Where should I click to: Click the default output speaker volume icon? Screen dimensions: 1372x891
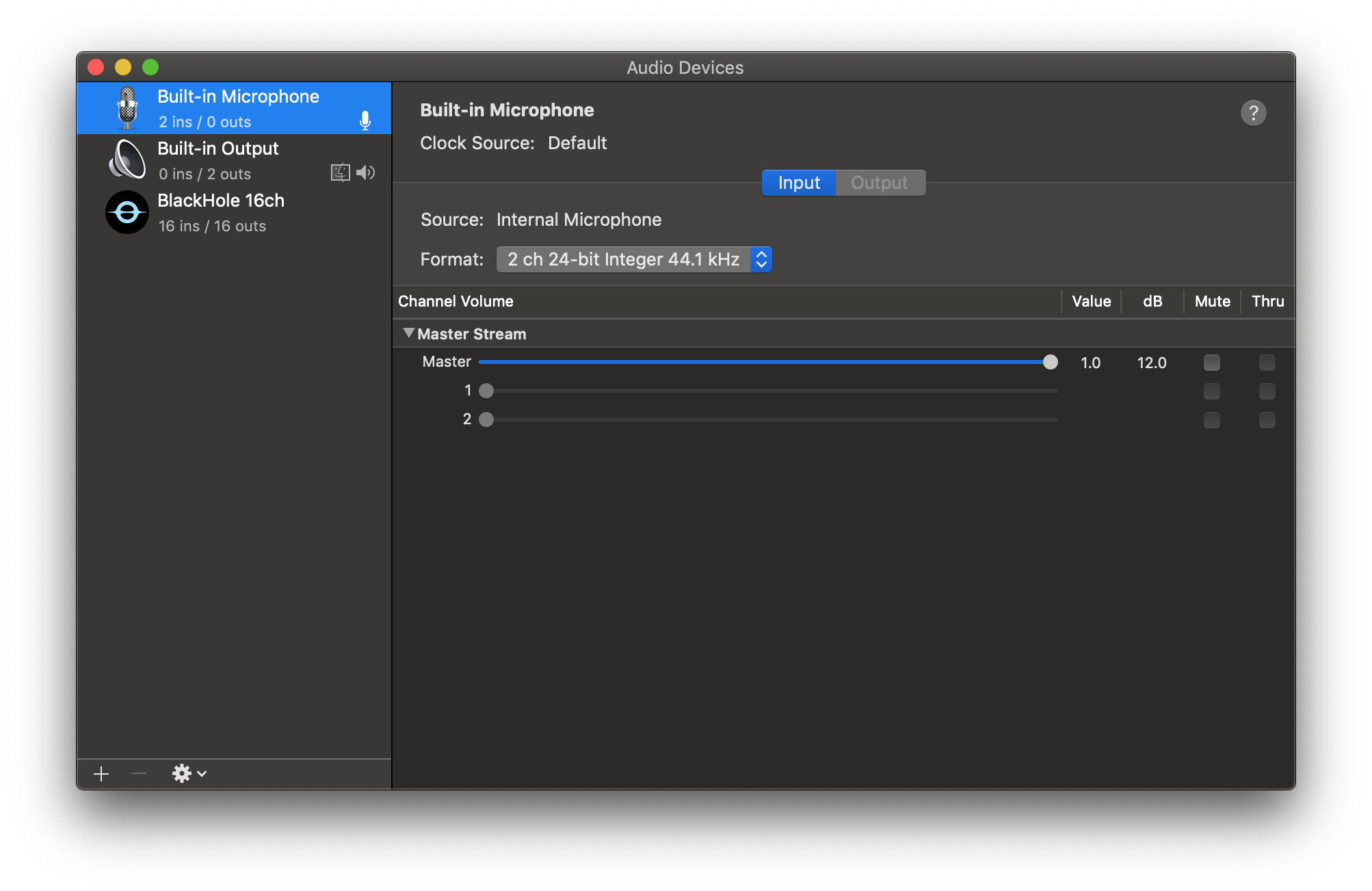(366, 172)
